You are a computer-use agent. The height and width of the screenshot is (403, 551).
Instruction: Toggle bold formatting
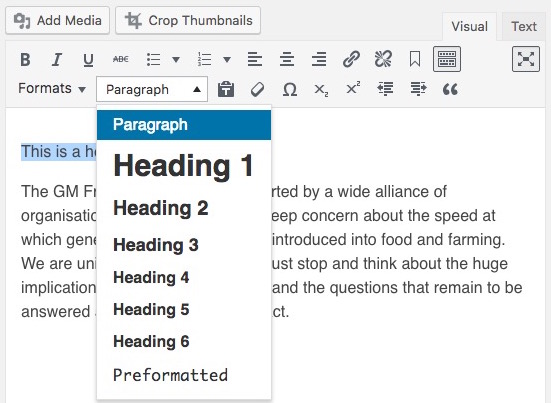pos(25,59)
